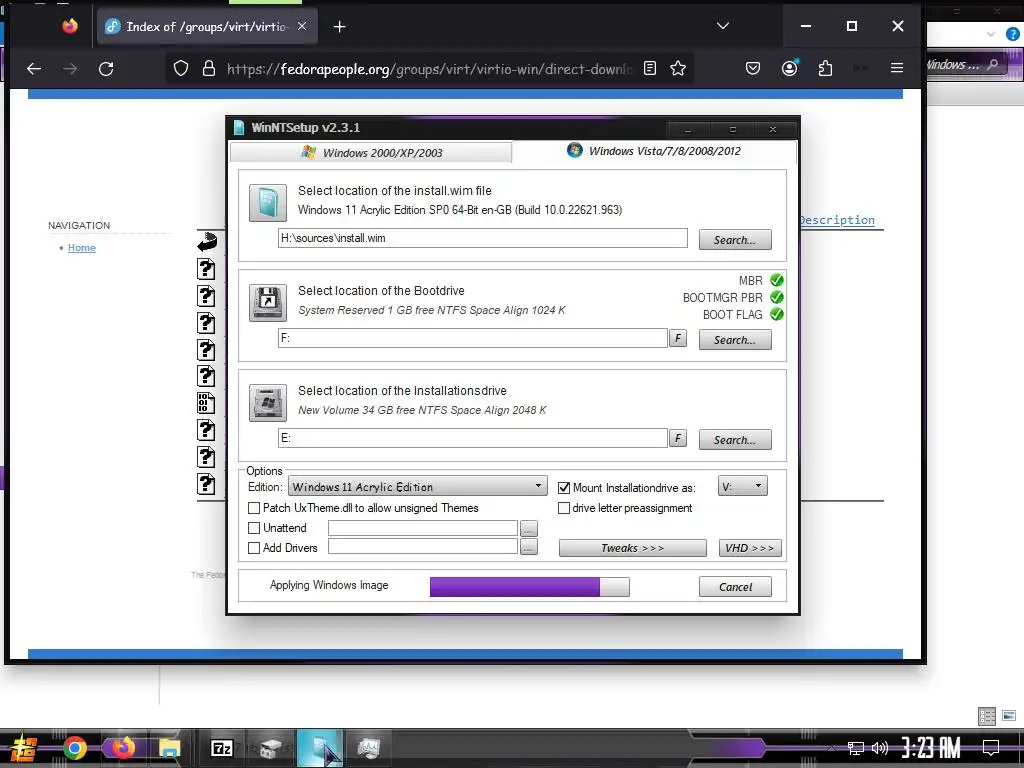Click the Applying Windows Image progress bar
Screen dimensions: 1024x768
coord(530,586)
